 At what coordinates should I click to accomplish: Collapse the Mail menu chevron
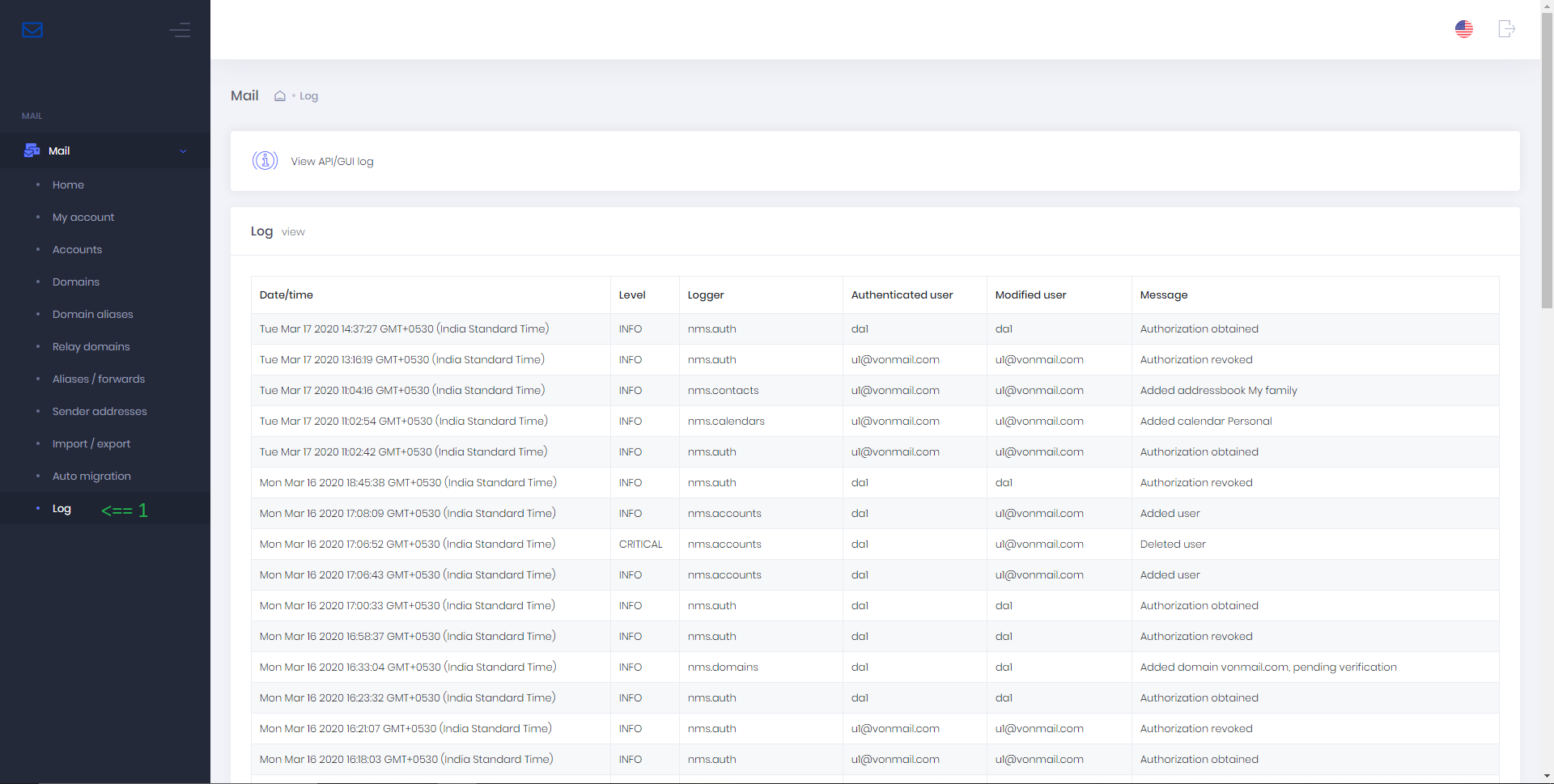[x=183, y=151]
